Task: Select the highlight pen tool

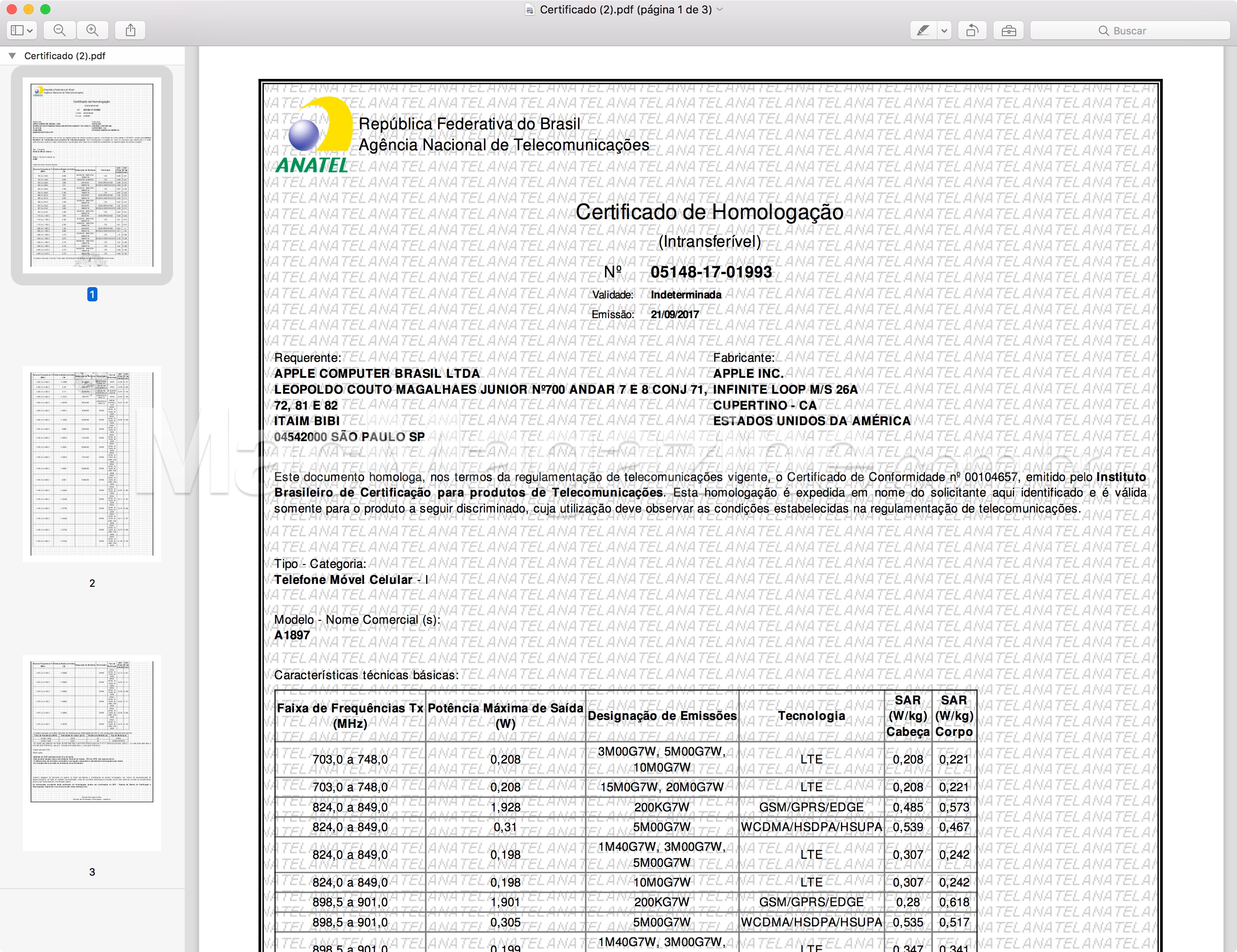Action: click(923, 30)
